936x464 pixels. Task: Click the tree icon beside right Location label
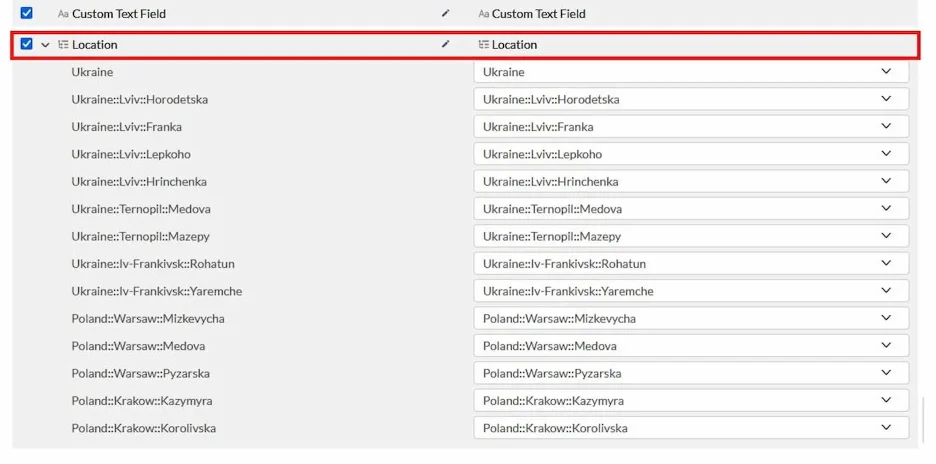coord(484,44)
